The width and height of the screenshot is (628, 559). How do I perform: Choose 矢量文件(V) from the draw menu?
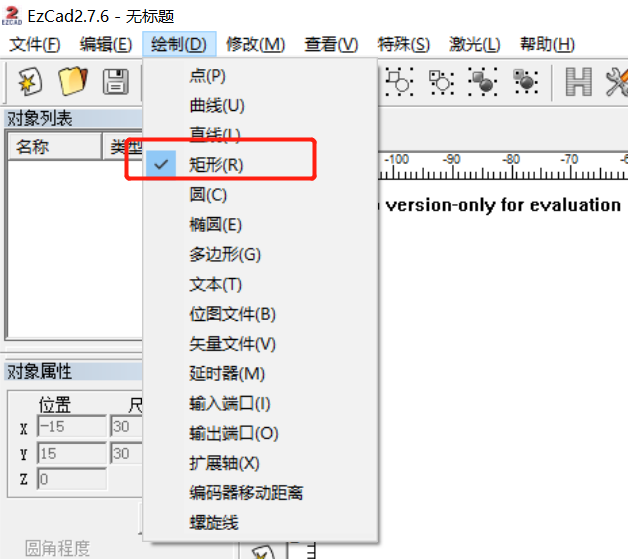[x=260, y=344]
